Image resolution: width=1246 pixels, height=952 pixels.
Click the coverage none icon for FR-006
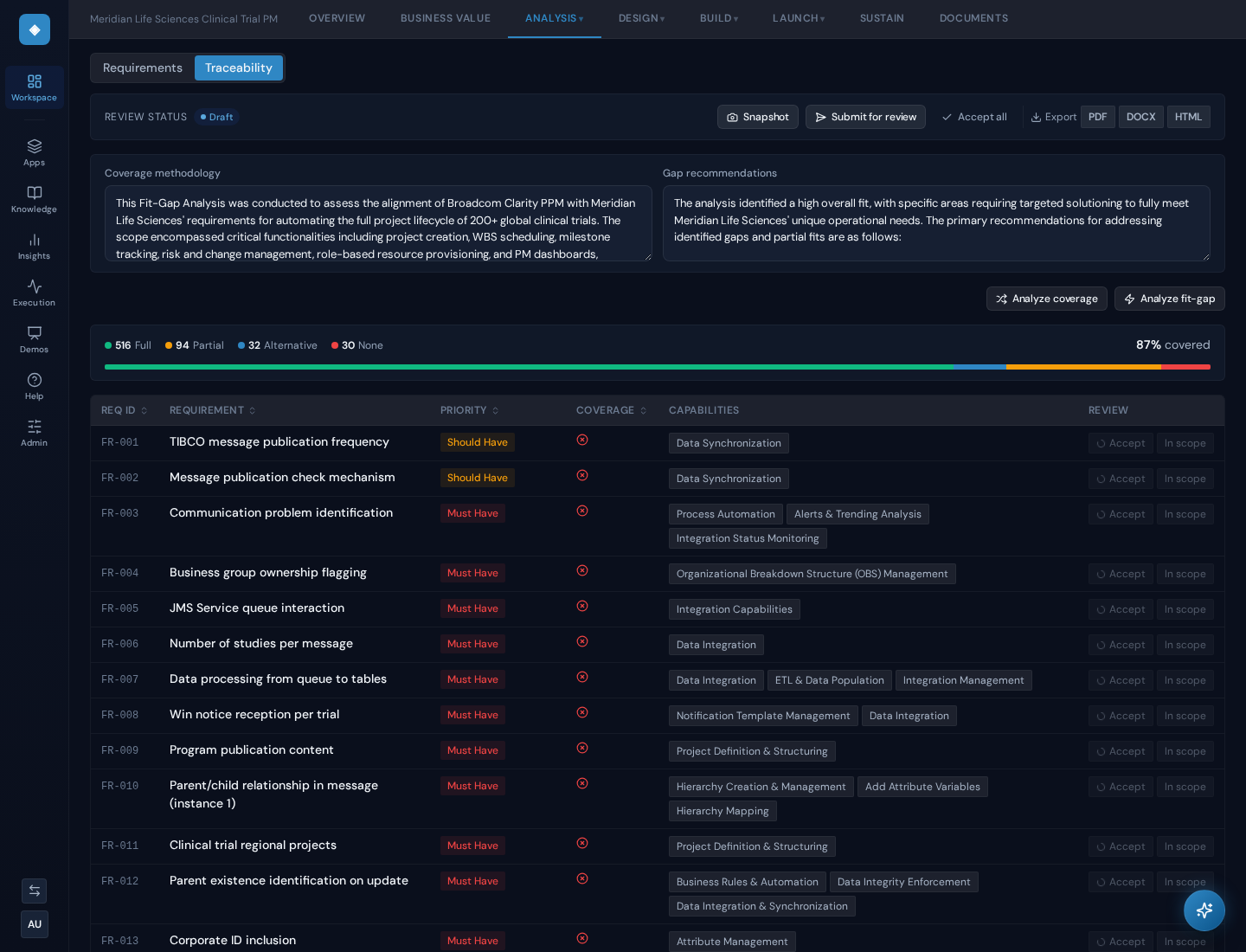point(582,641)
